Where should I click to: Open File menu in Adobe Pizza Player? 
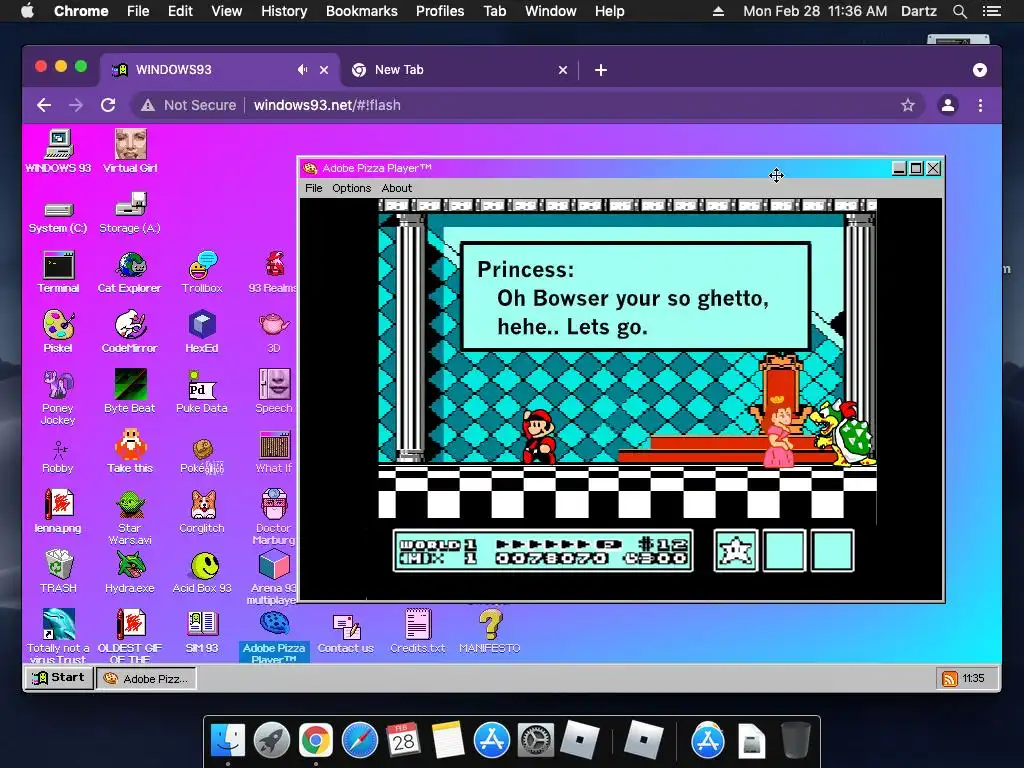tap(313, 188)
